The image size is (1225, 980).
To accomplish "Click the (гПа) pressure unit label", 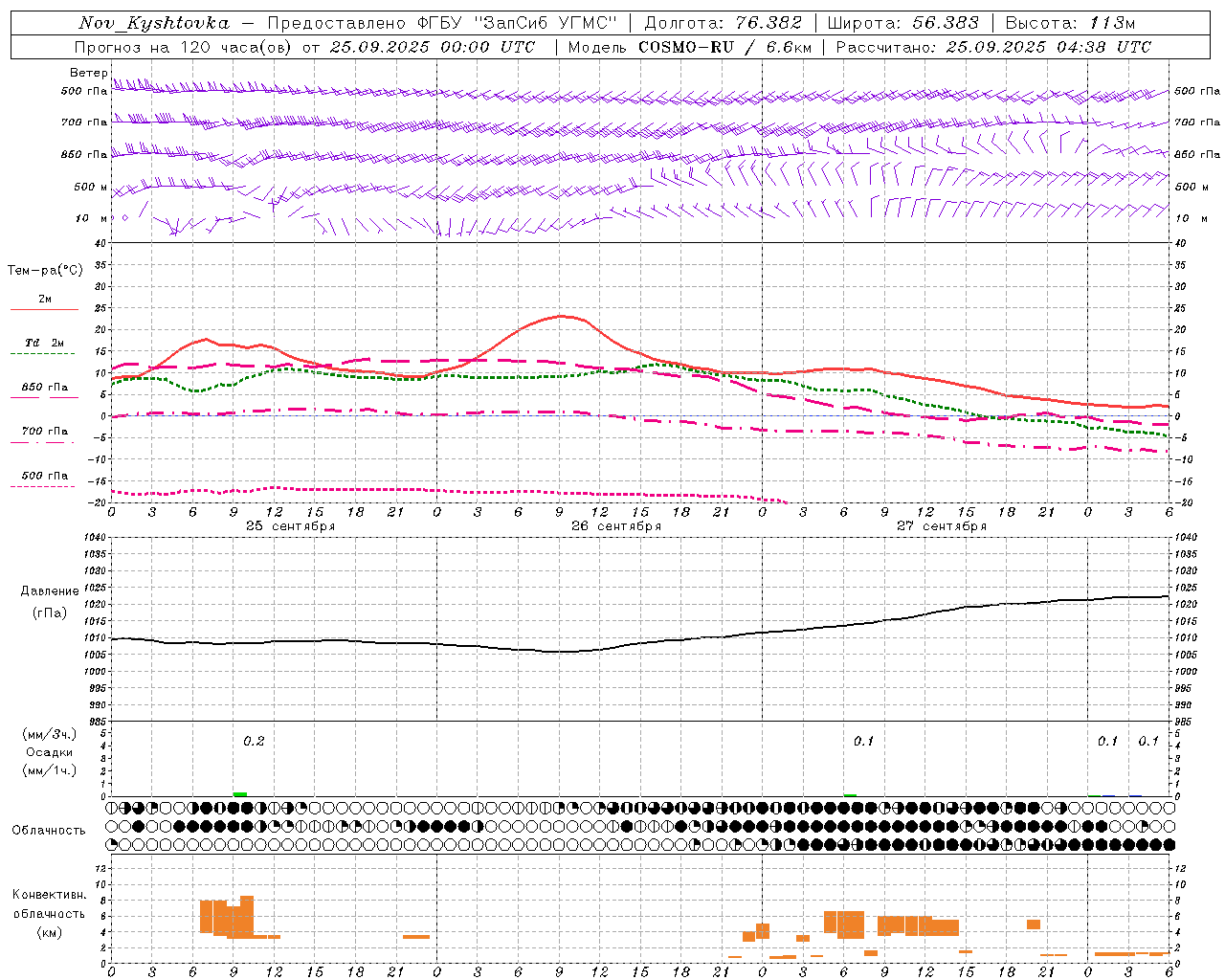I will 50,612.
